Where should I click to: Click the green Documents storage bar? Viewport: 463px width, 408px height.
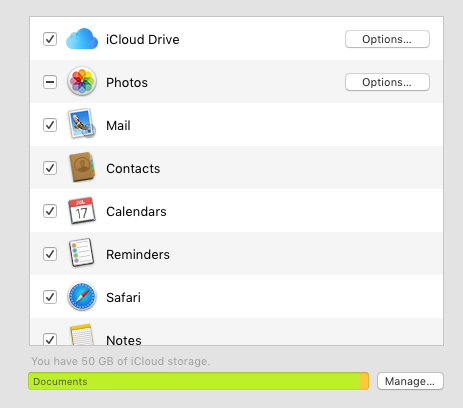coord(194,381)
